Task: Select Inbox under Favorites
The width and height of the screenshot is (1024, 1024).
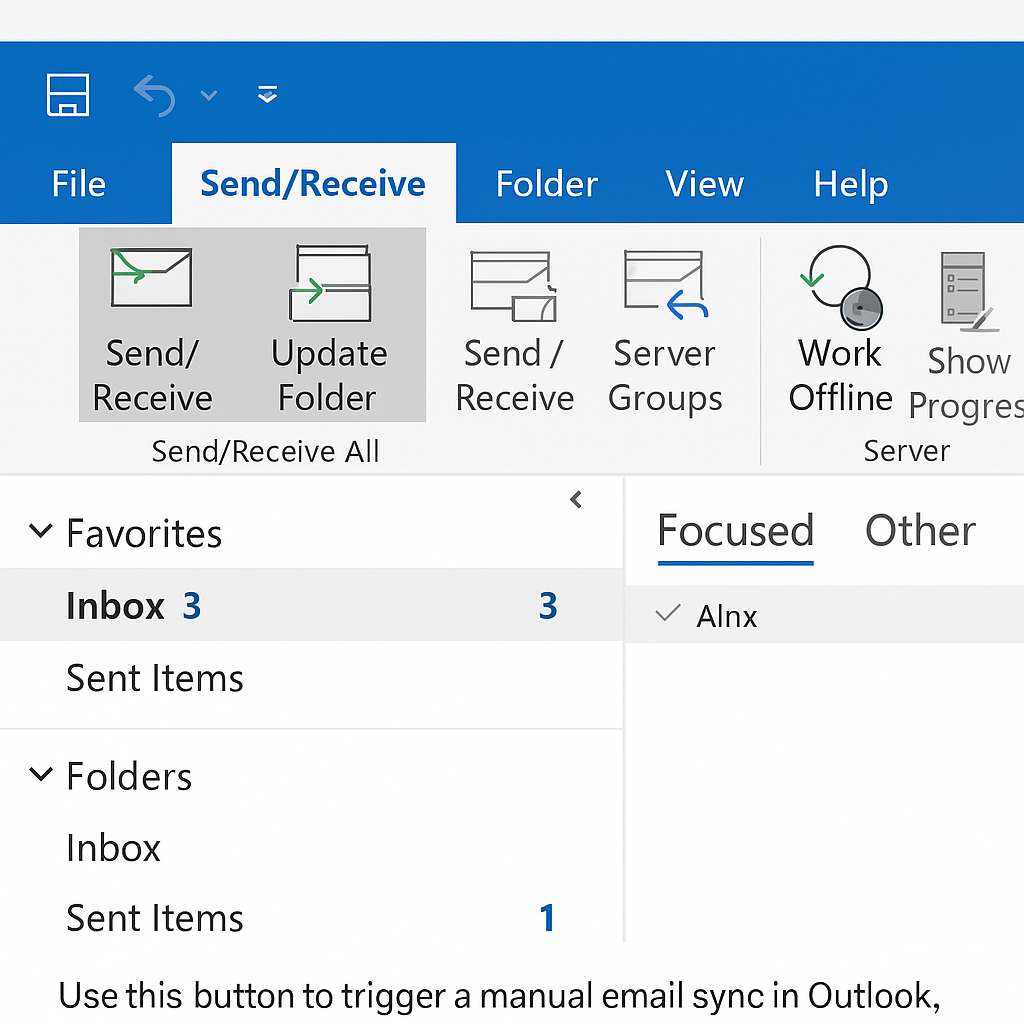Action: [312, 605]
